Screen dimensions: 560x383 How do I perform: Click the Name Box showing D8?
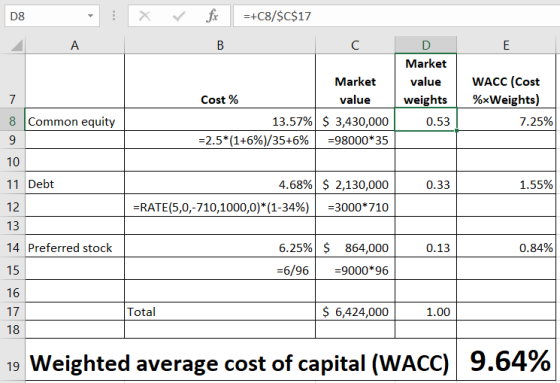pos(52,16)
